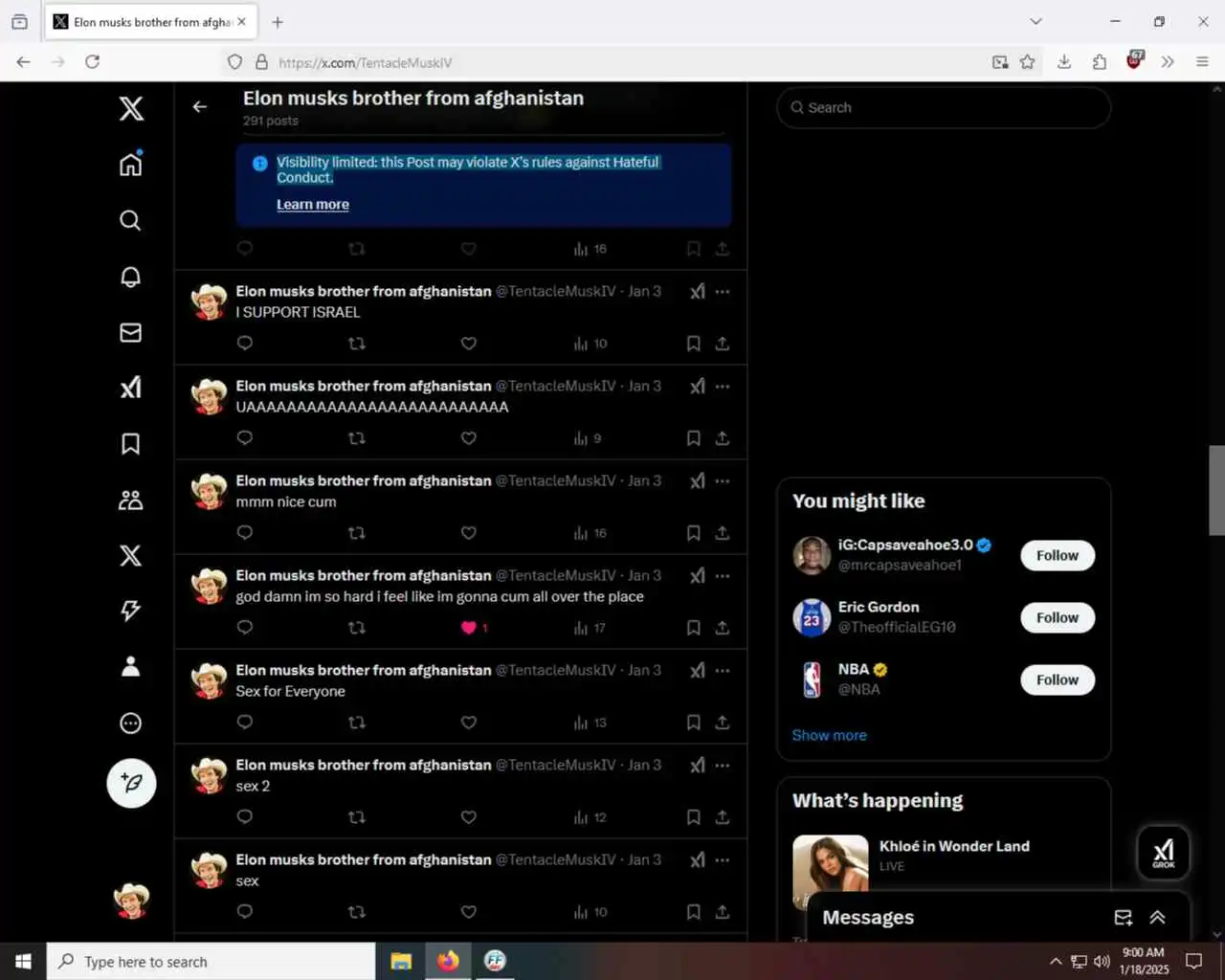Open browser downloads panel
The height and width of the screenshot is (980, 1225).
tap(1064, 62)
